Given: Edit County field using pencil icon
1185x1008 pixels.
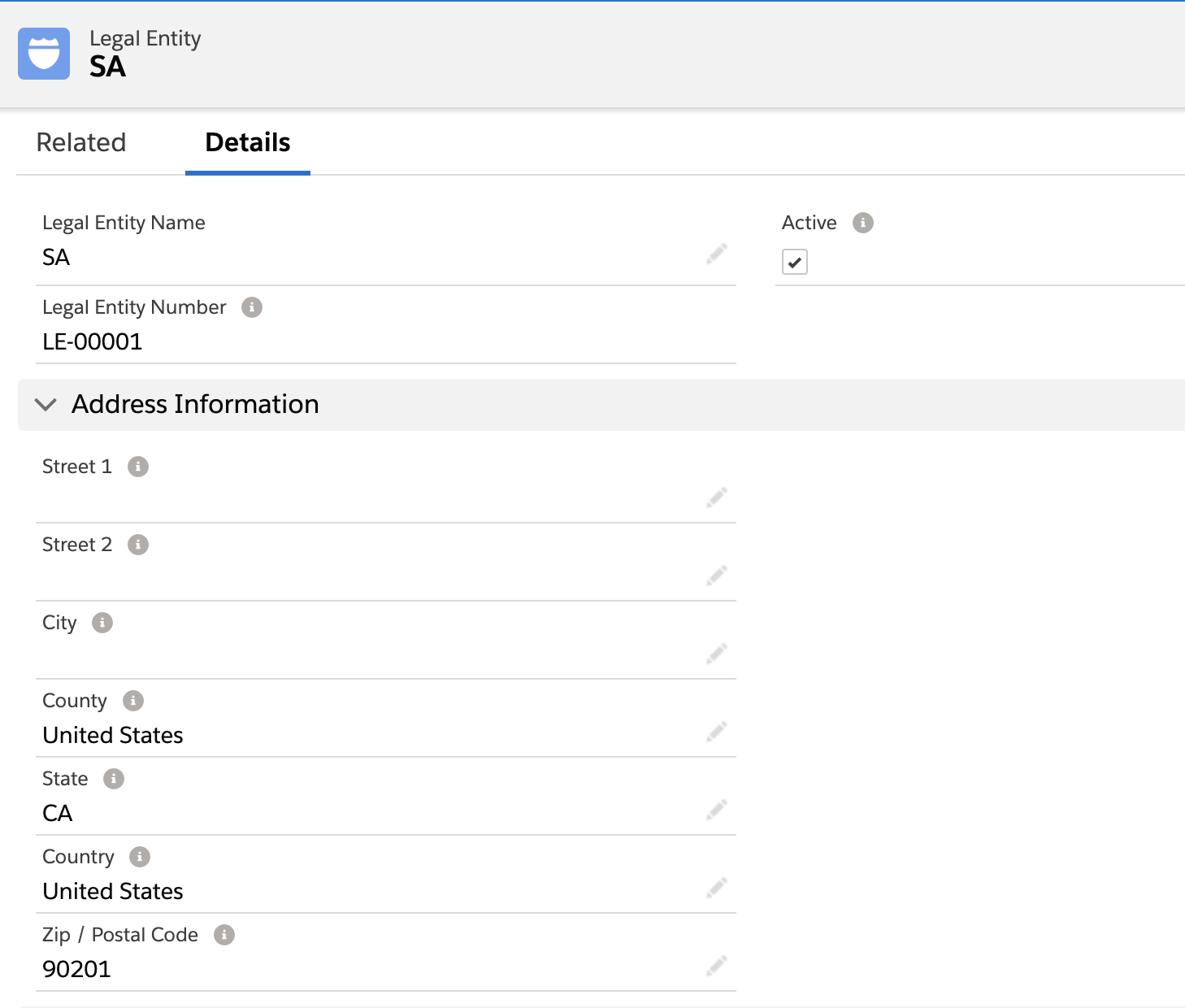Looking at the screenshot, I should tap(716, 732).
